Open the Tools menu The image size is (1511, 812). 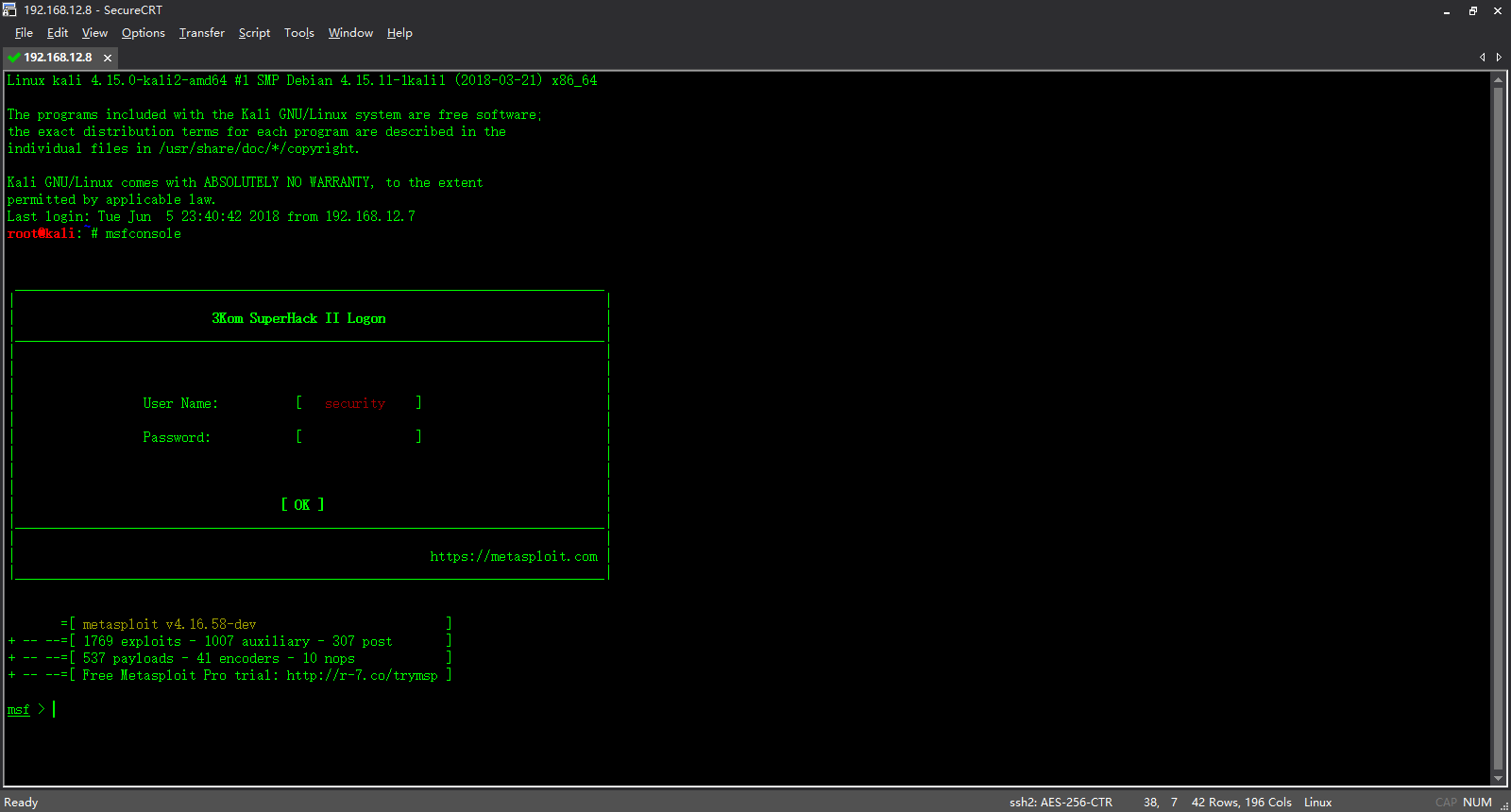[299, 33]
